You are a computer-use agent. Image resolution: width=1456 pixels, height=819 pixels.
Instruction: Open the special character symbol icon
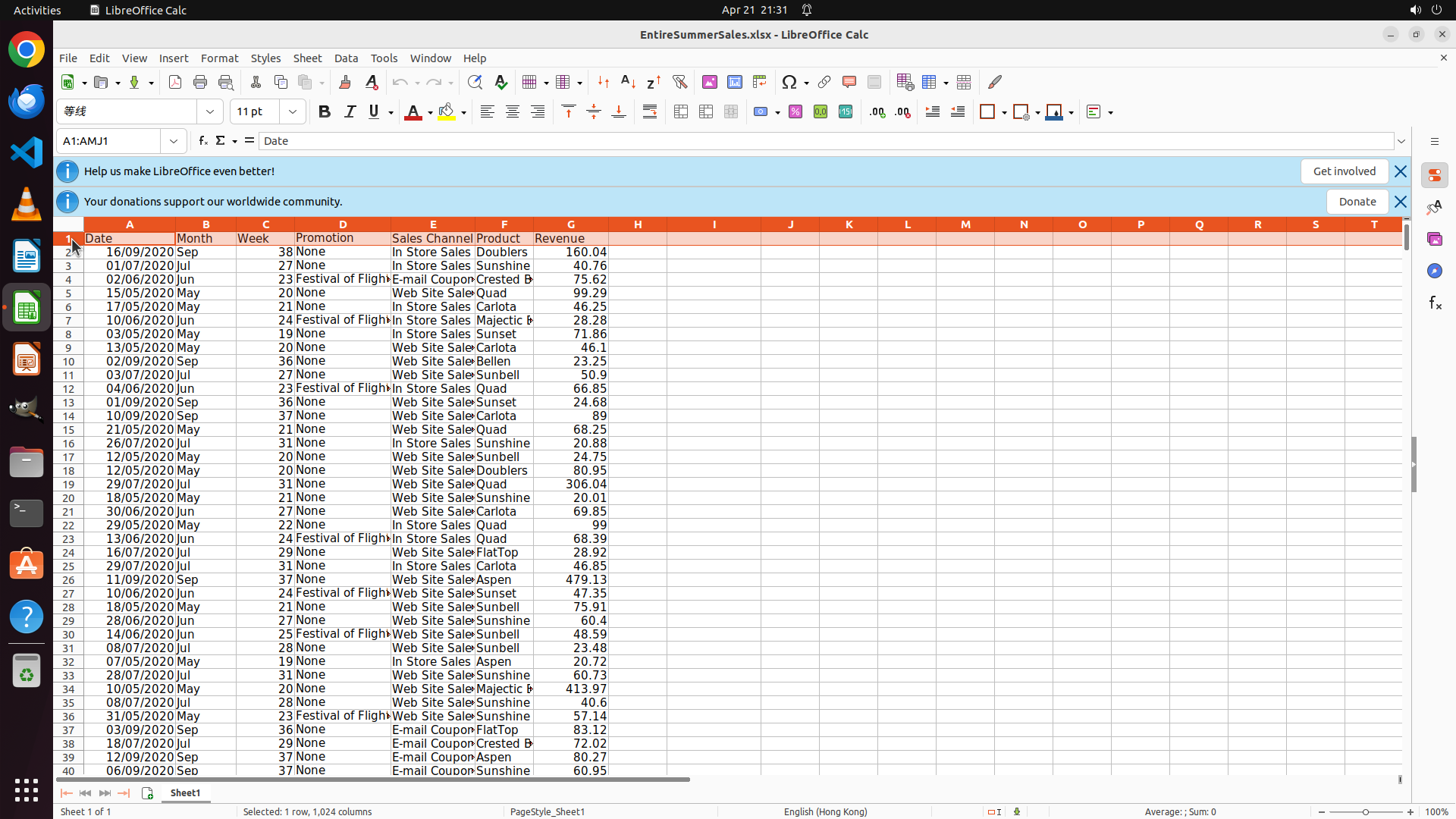pyautogui.click(x=789, y=82)
